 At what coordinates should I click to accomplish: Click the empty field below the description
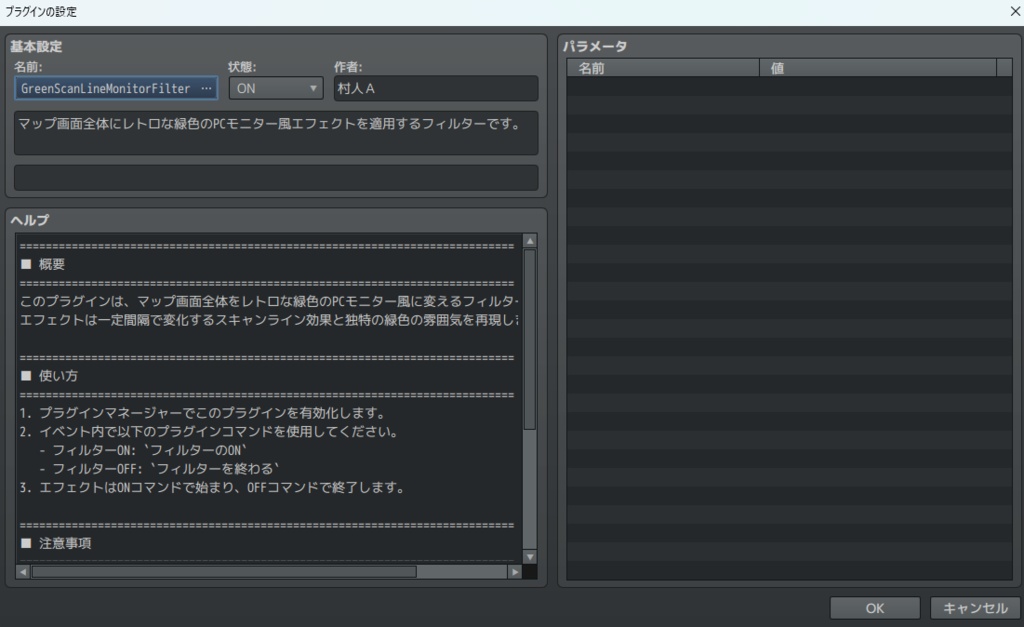pos(275,178)
